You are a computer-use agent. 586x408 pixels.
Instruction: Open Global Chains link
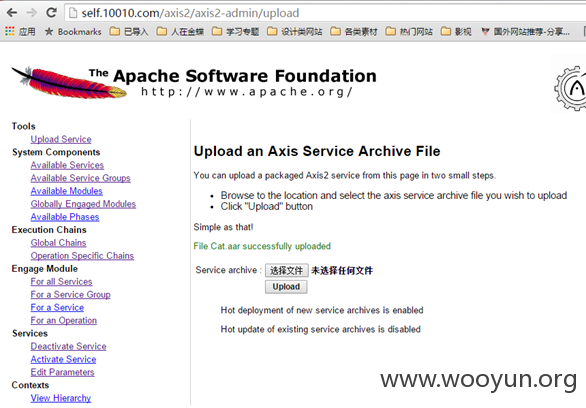pos(58,243)
